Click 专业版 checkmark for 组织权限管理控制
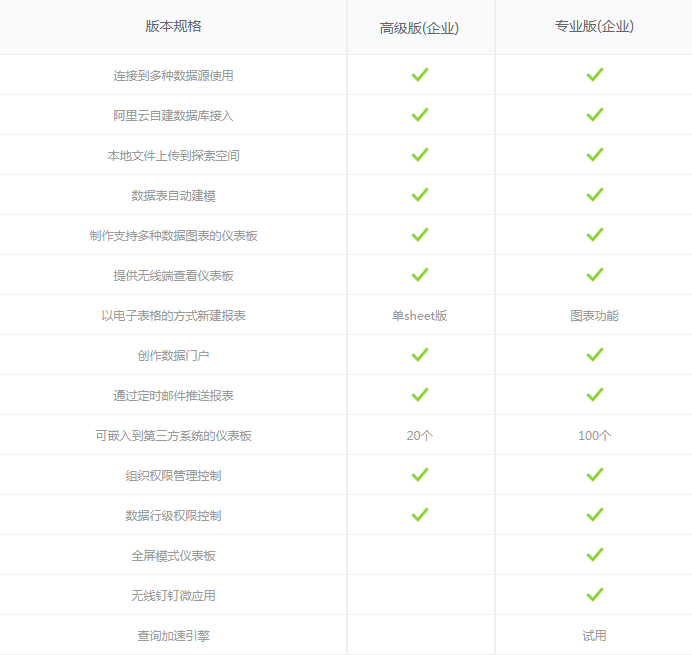 (x=594, y=474)
